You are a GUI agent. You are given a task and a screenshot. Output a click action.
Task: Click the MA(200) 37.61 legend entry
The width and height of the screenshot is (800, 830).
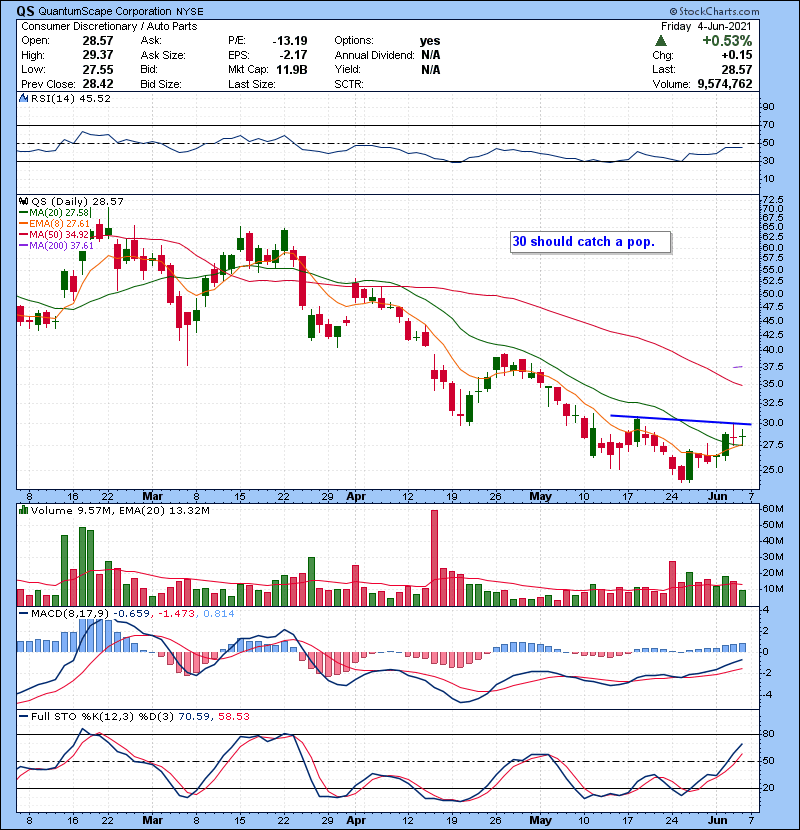coord(61,246)
